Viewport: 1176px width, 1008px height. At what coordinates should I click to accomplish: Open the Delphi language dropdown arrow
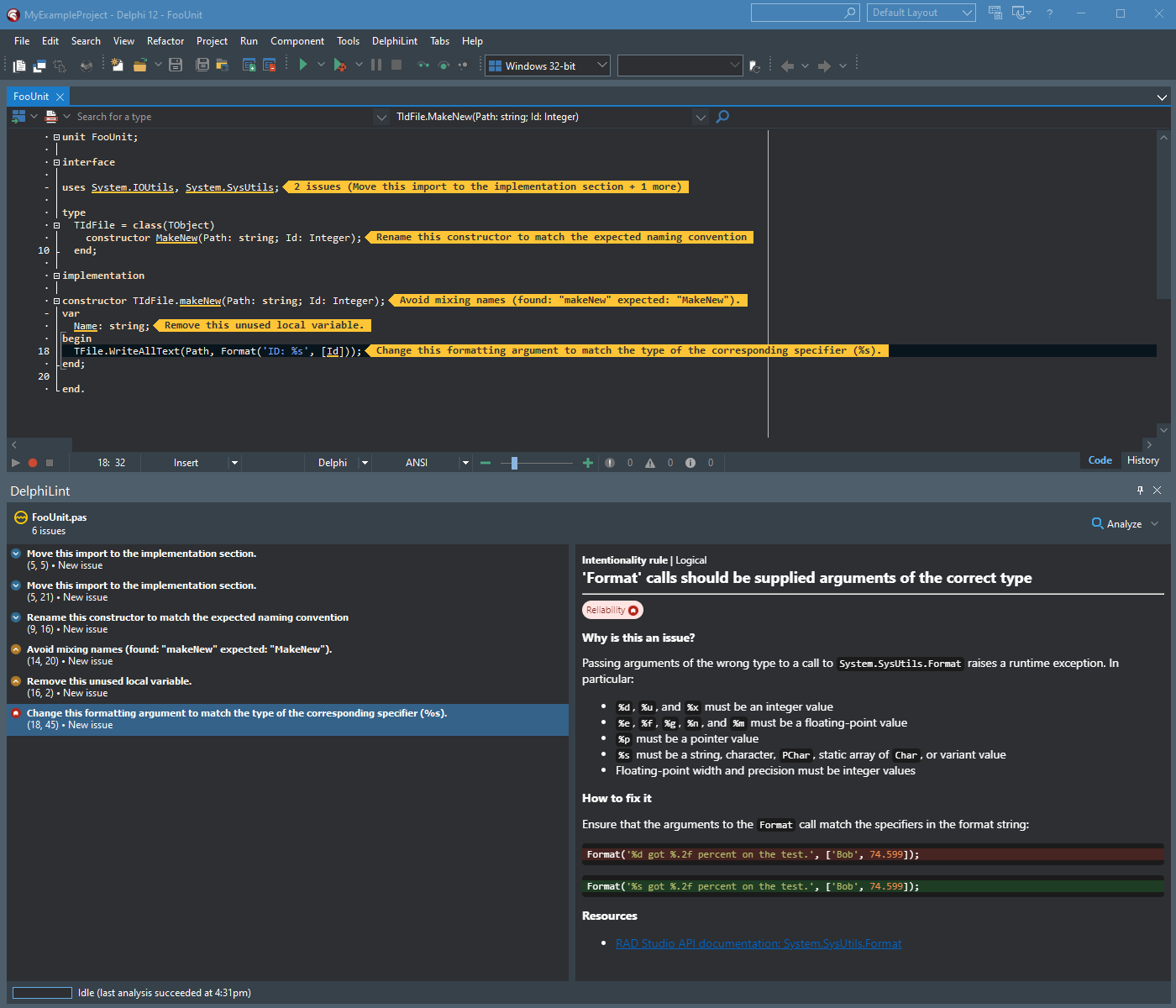point(365,463)
